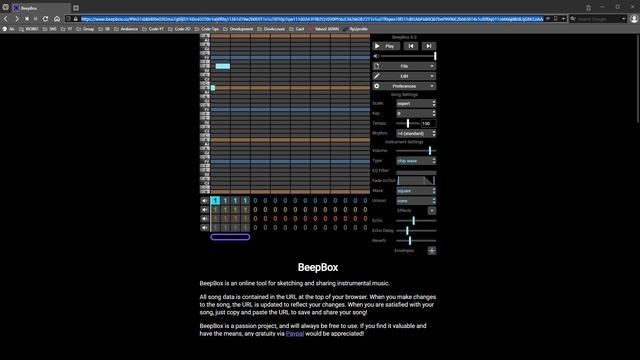The height and width of the screenshot is (360, 640).
Task: Open the Key dropdown
Action: [x=416, y=113]
